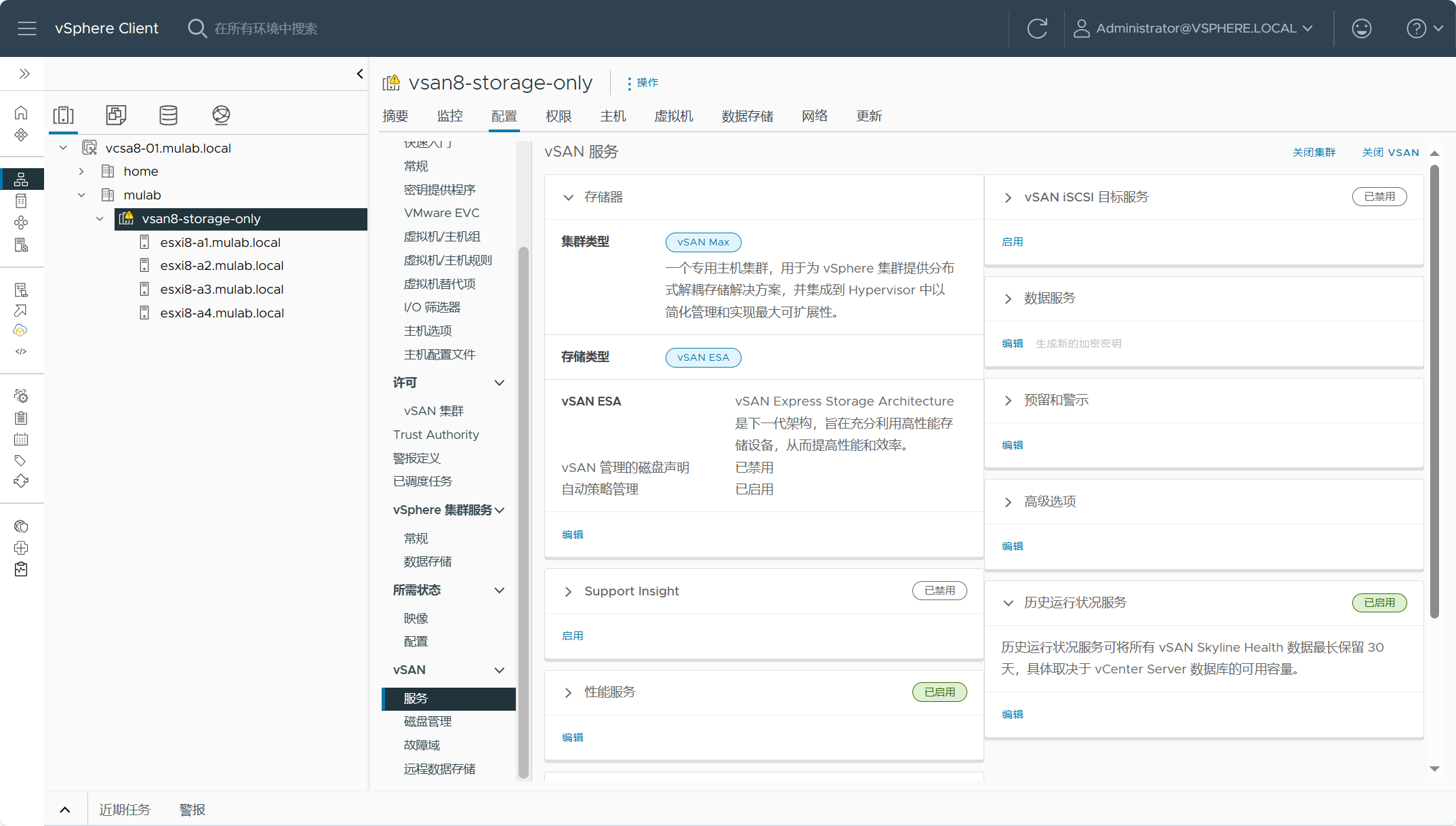
Task: Collapse the vSphere 集群服务 section
Action: (x=500, y=510)
